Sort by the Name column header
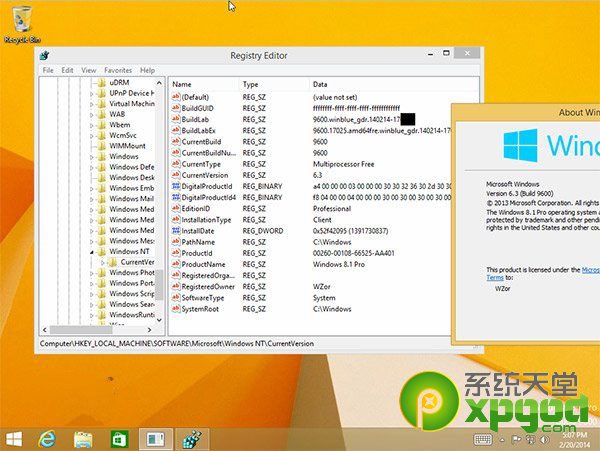Screen dimensions: 600x451 [204, 84]
